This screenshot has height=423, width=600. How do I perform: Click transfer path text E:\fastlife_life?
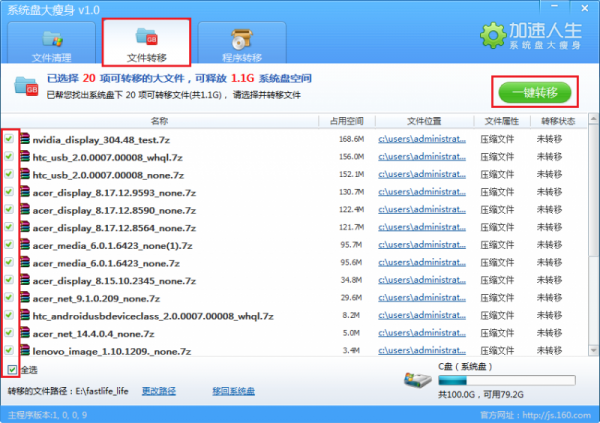(x=102, y=391)
